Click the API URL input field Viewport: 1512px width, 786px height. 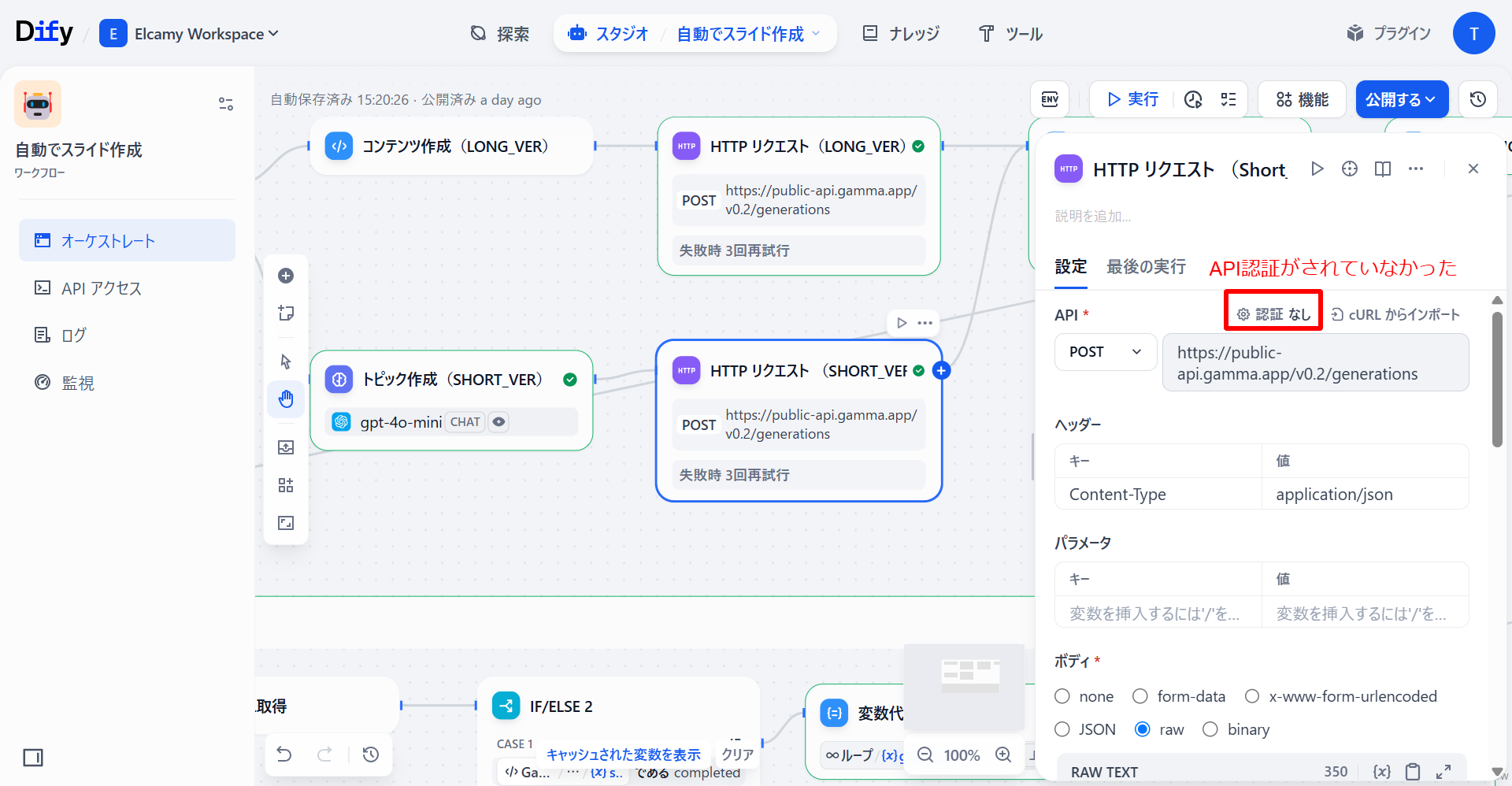(1315, 363)
